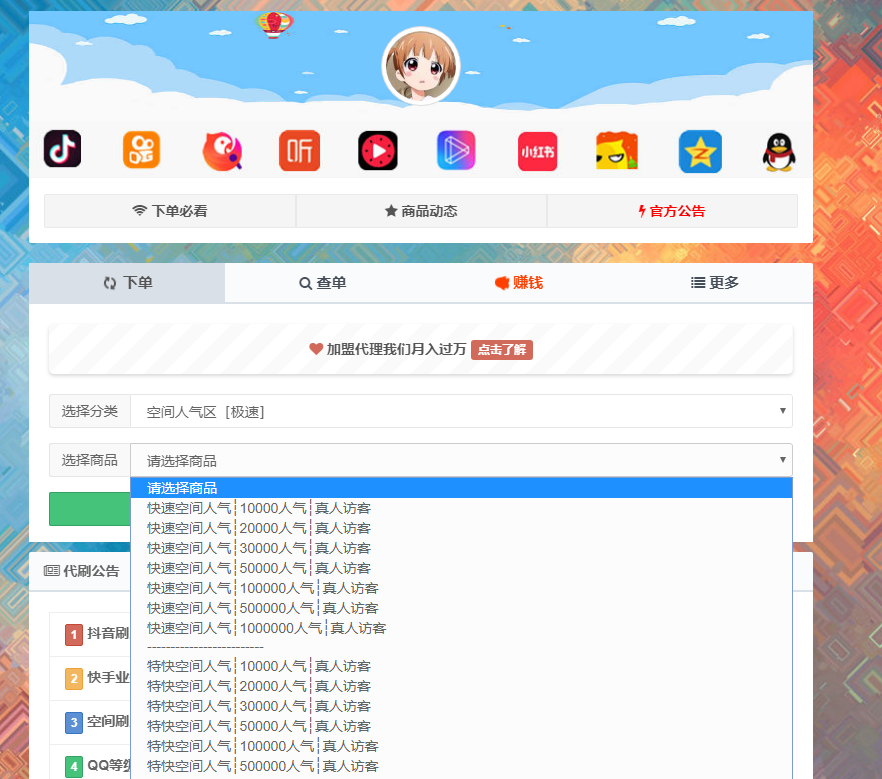Select the red clock-style video app icon
Screen dimensions: 882x779
coord(378,150)
